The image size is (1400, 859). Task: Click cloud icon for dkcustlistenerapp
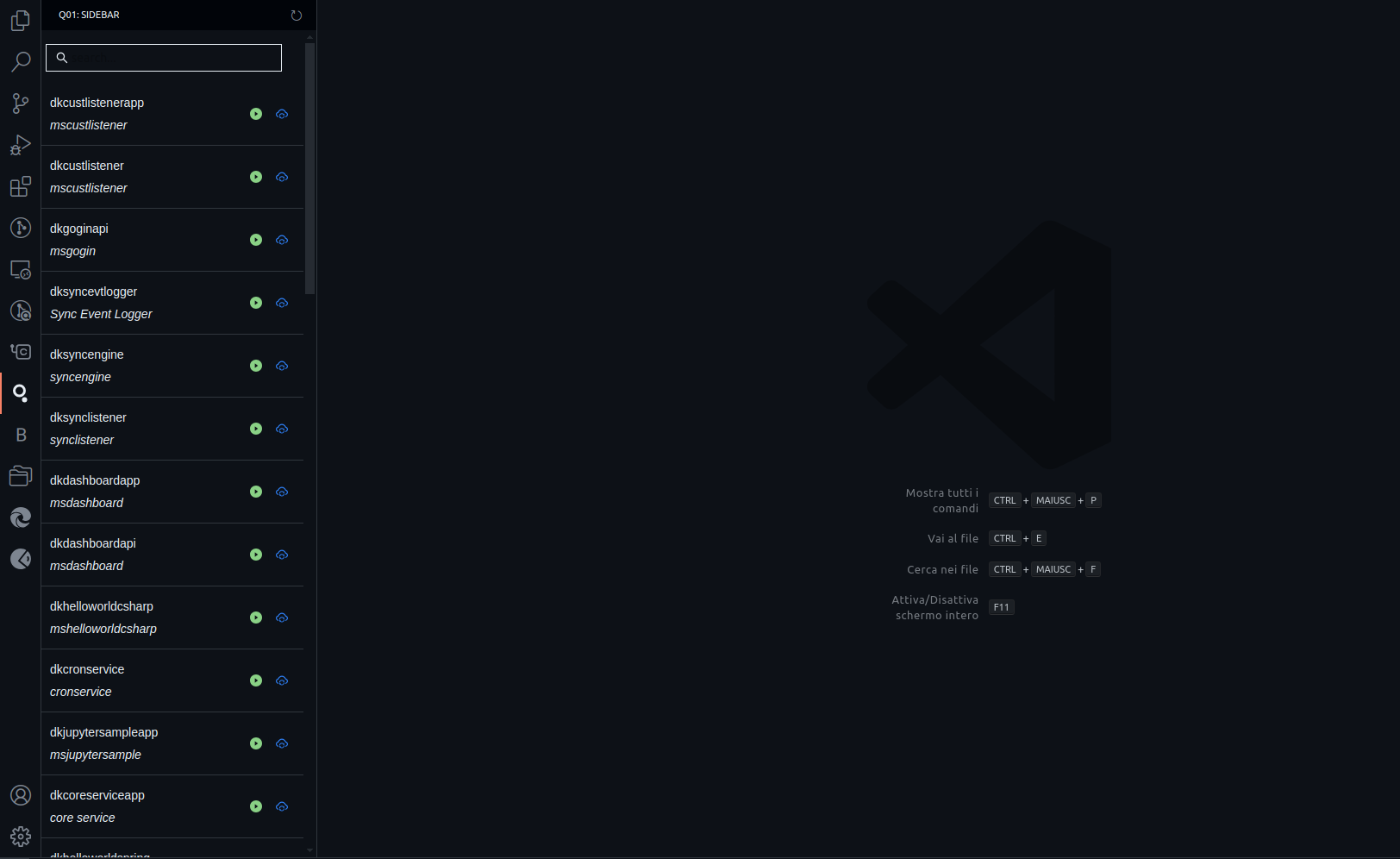(282, 114)
